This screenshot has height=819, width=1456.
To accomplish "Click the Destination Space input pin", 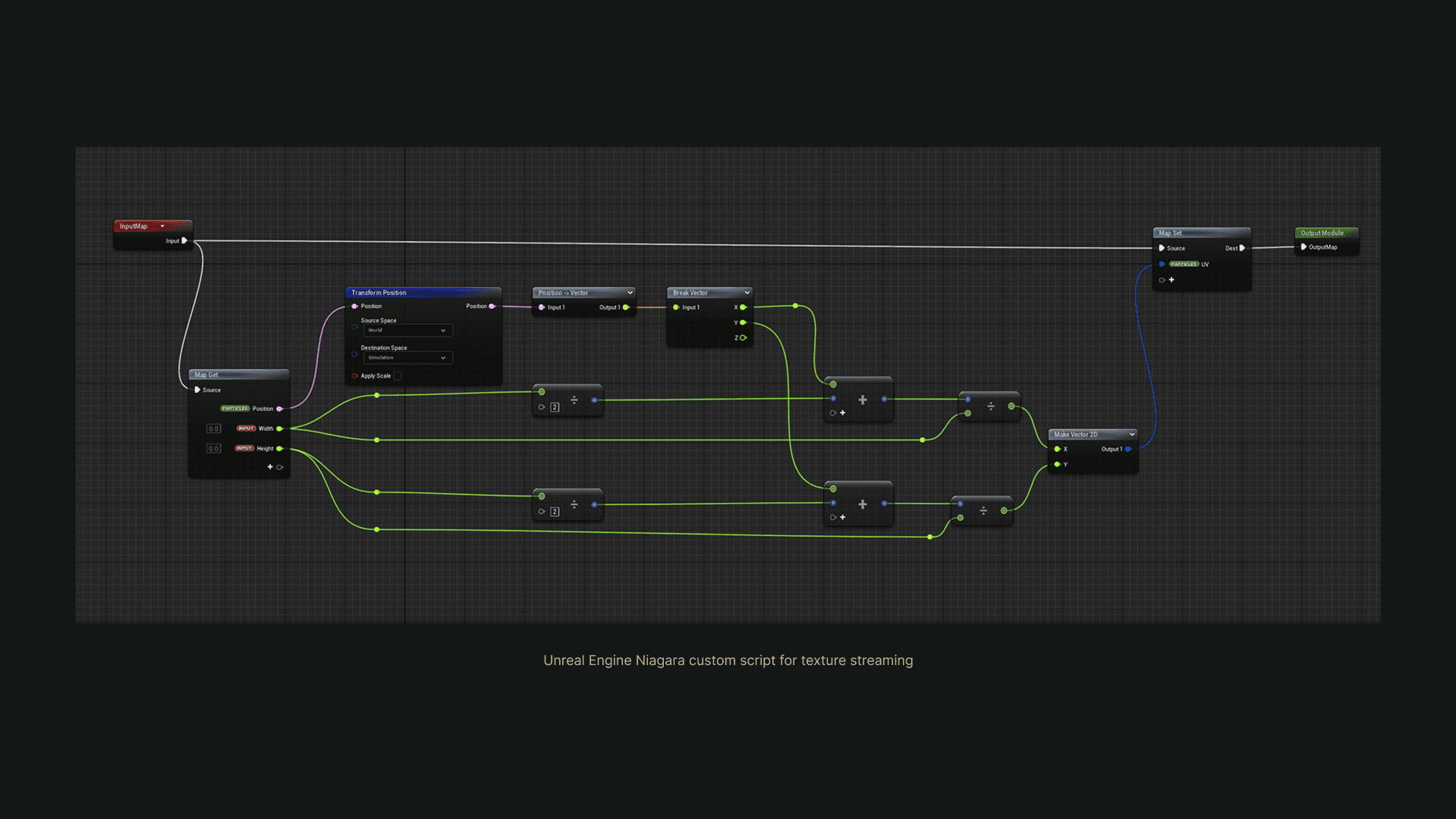I will point(354,354).
